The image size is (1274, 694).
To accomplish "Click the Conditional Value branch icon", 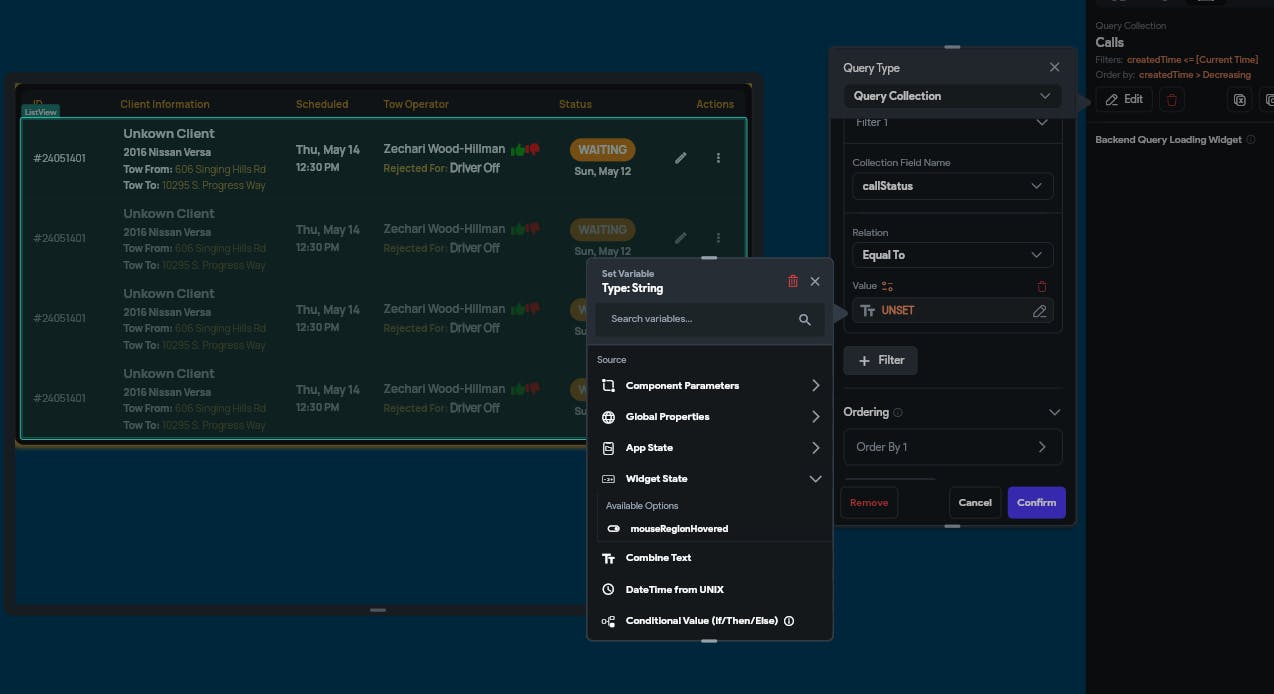I will [x=608, y=621].
